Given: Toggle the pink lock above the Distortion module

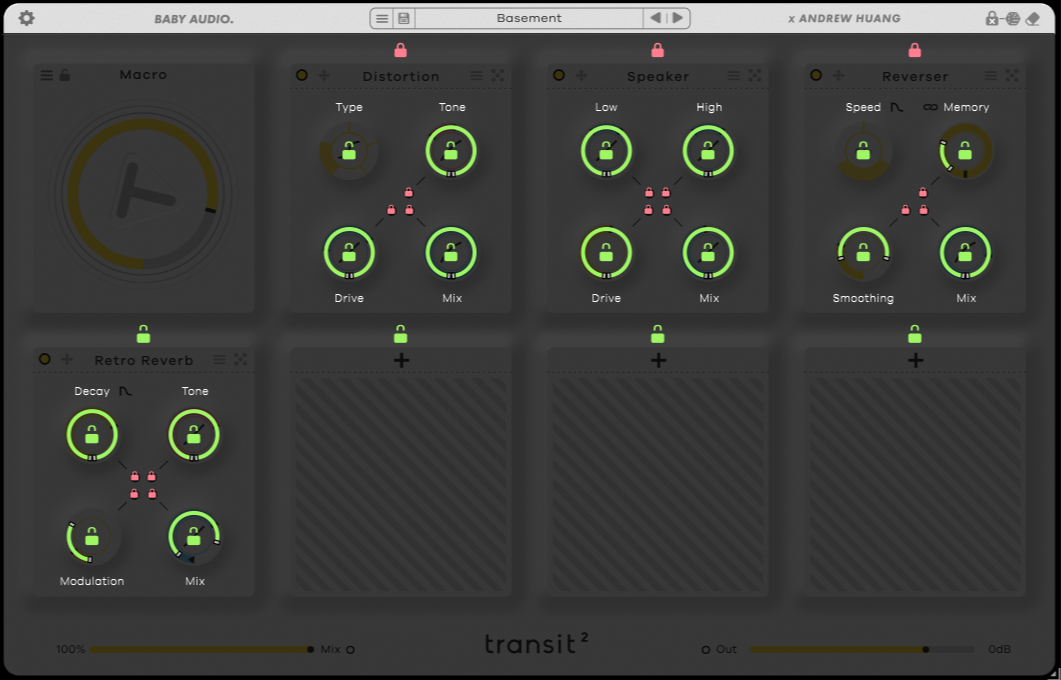Looking at the screenshot, I should (401, 50).
